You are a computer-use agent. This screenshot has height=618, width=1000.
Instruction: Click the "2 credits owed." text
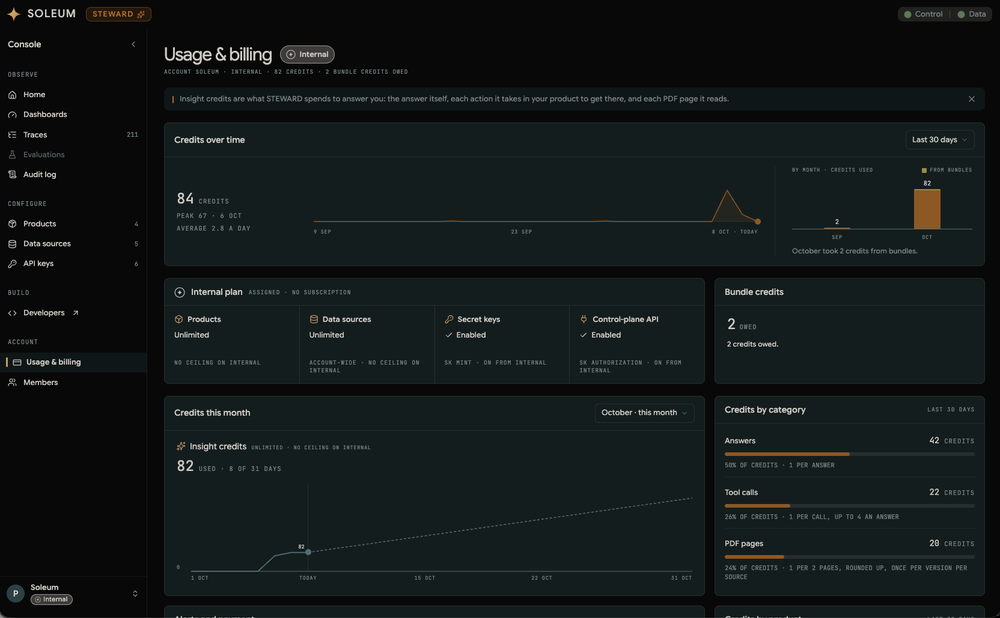click(x=753, y=344)
